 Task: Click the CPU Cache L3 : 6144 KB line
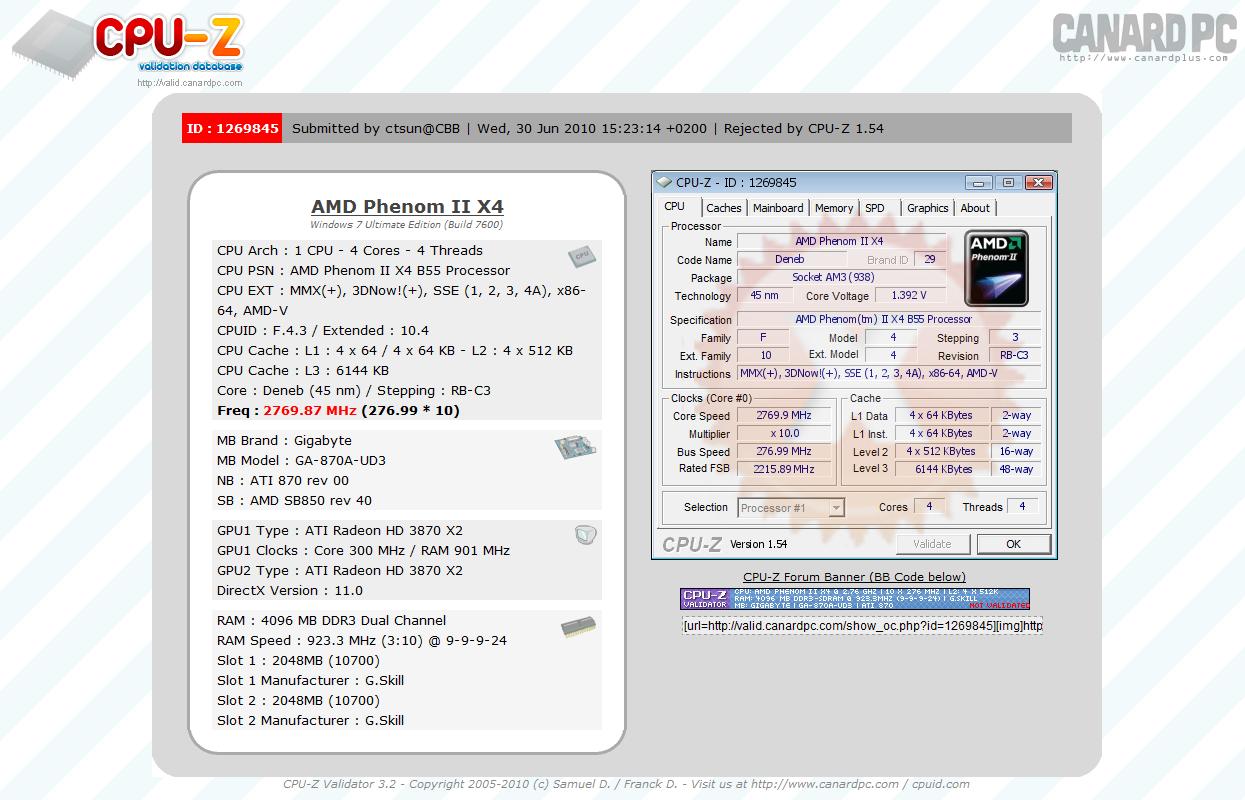click(303, 371)
